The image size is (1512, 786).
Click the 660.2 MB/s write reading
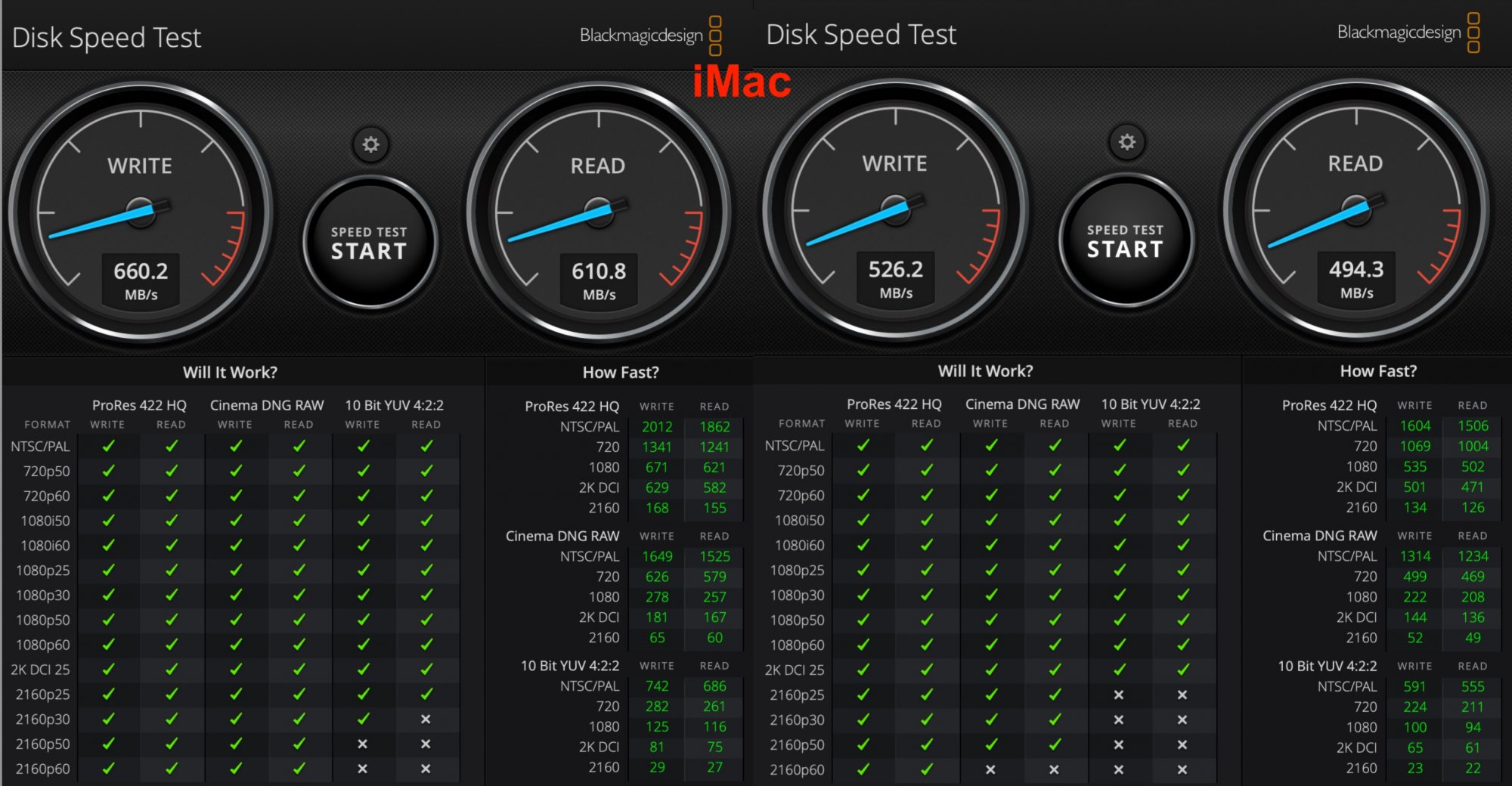coord(141,280)
